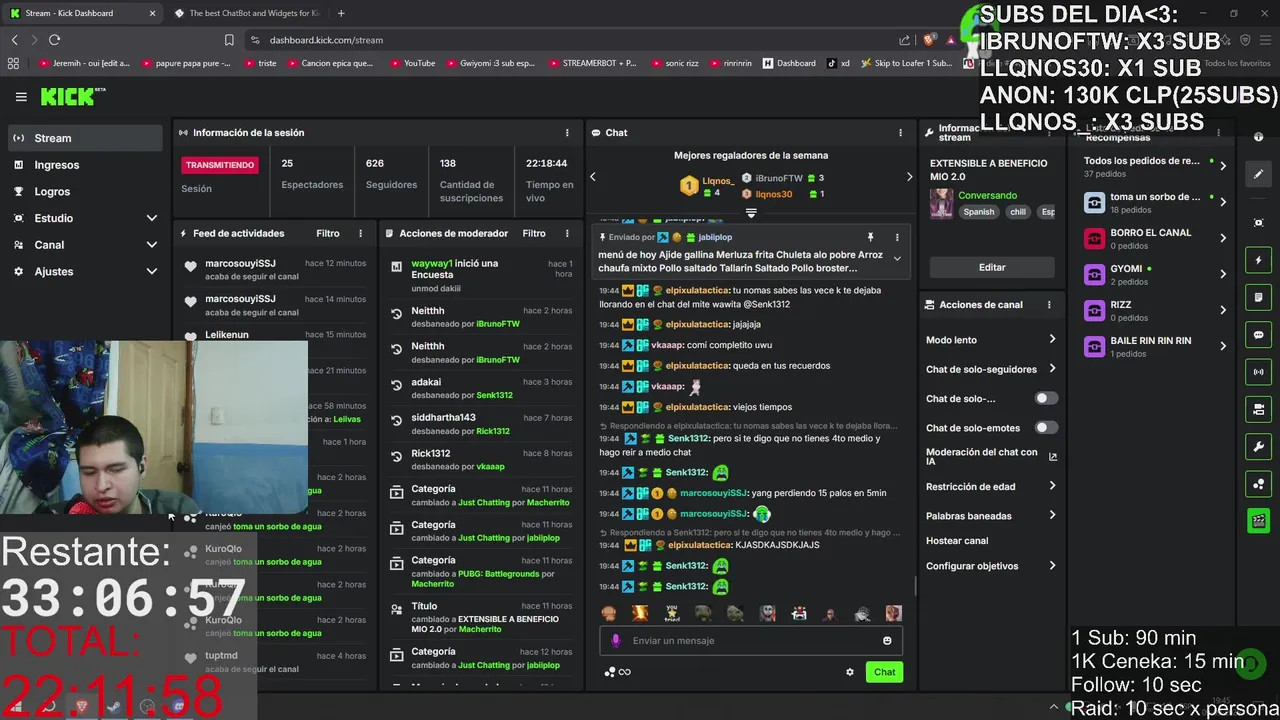
Task: Select Ingresos in the sidebar
Action: pos(84,165)
